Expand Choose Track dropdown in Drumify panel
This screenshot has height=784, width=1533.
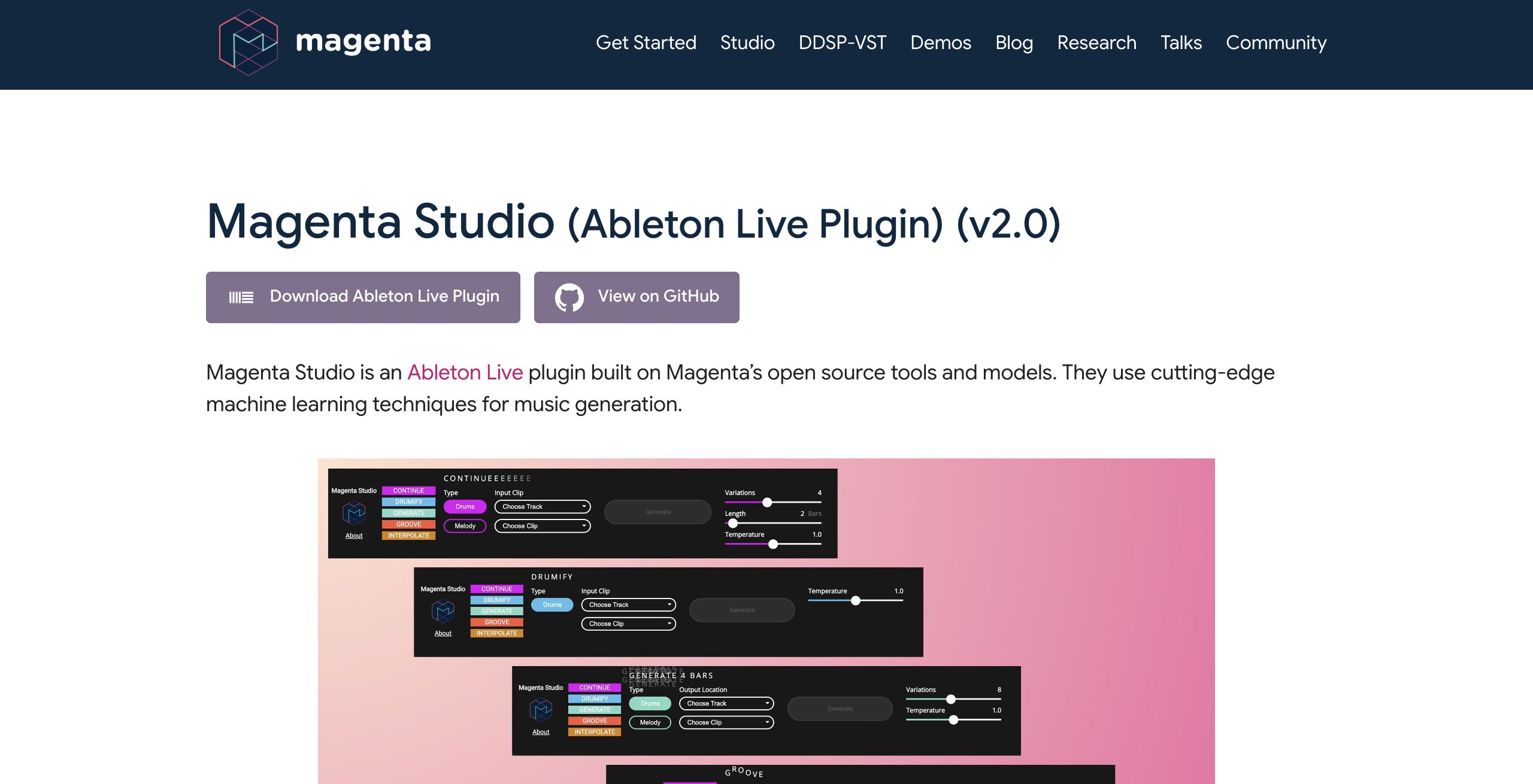[x=629, y=605]
